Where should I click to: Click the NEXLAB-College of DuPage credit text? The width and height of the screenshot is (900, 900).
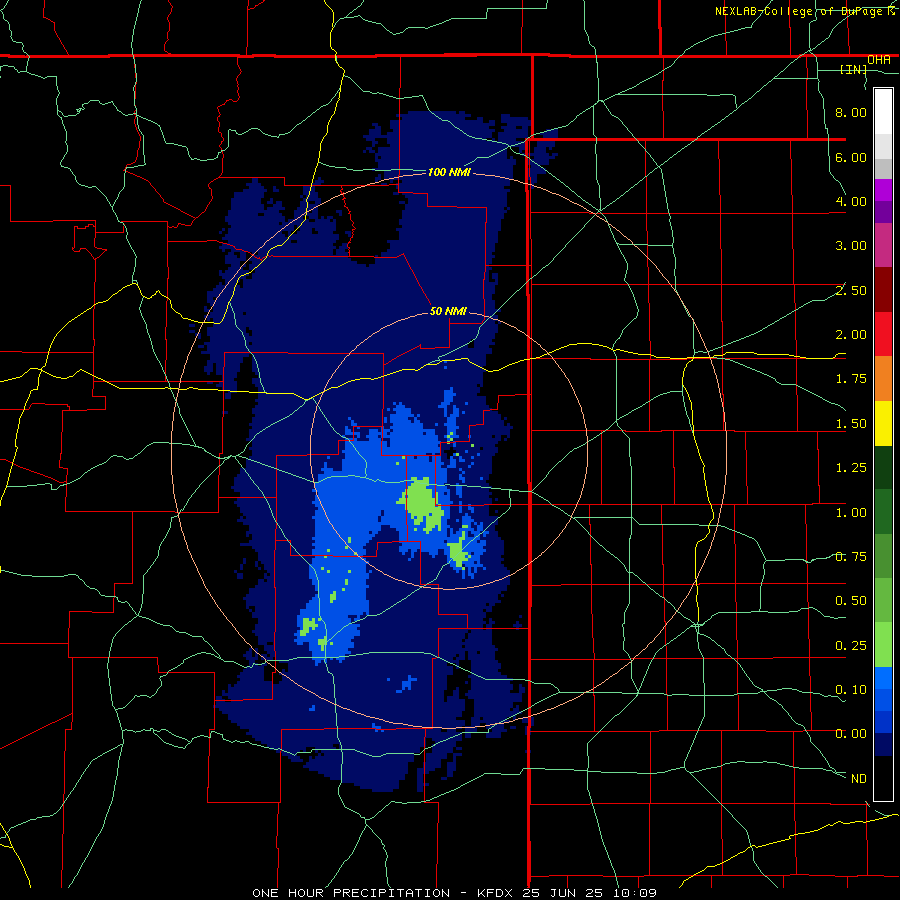tap(805, 11)
